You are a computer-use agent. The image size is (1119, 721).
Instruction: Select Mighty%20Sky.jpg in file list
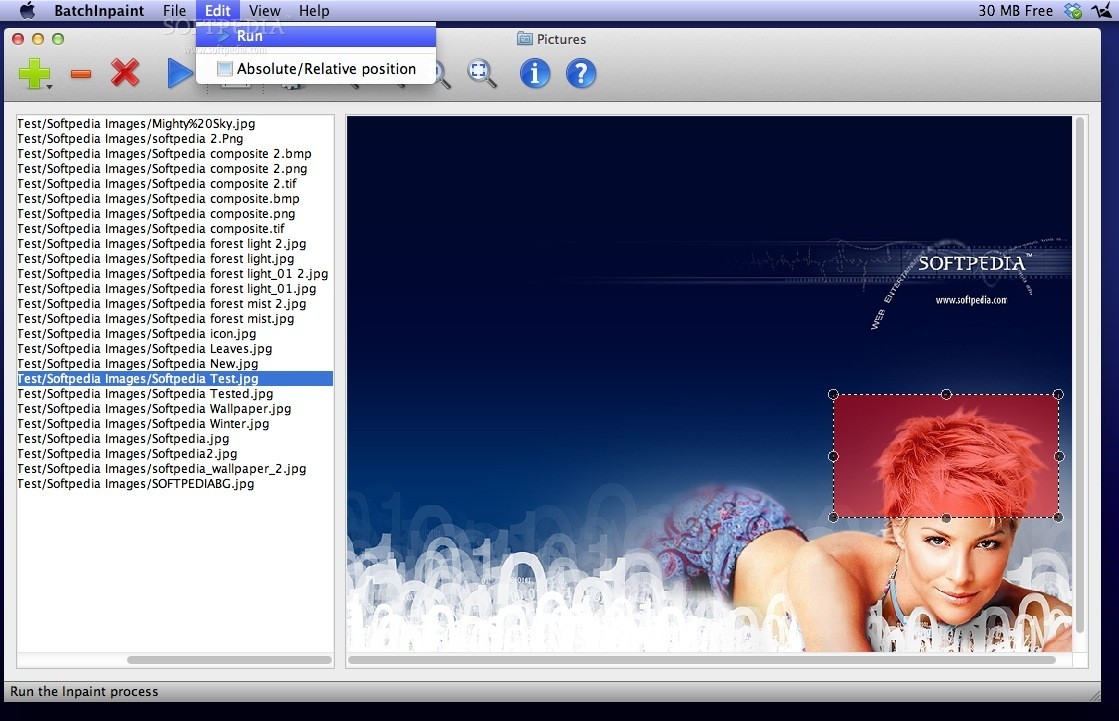pos(136,124)
